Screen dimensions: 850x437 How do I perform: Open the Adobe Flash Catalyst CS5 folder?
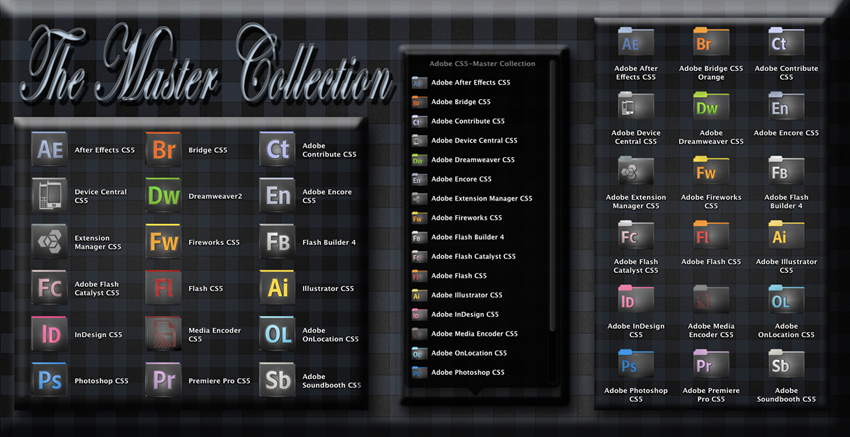[636, 235]
